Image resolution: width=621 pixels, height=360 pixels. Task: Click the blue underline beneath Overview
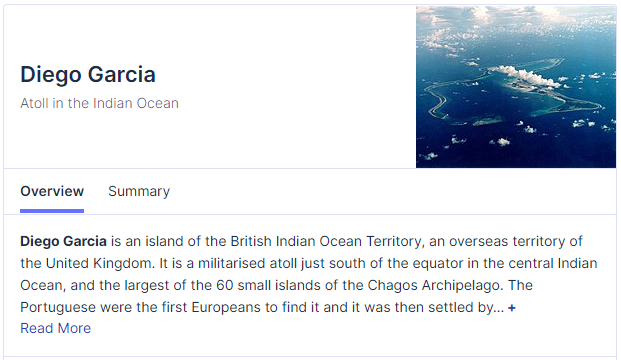pyautogui.click(x=52, y=211)
